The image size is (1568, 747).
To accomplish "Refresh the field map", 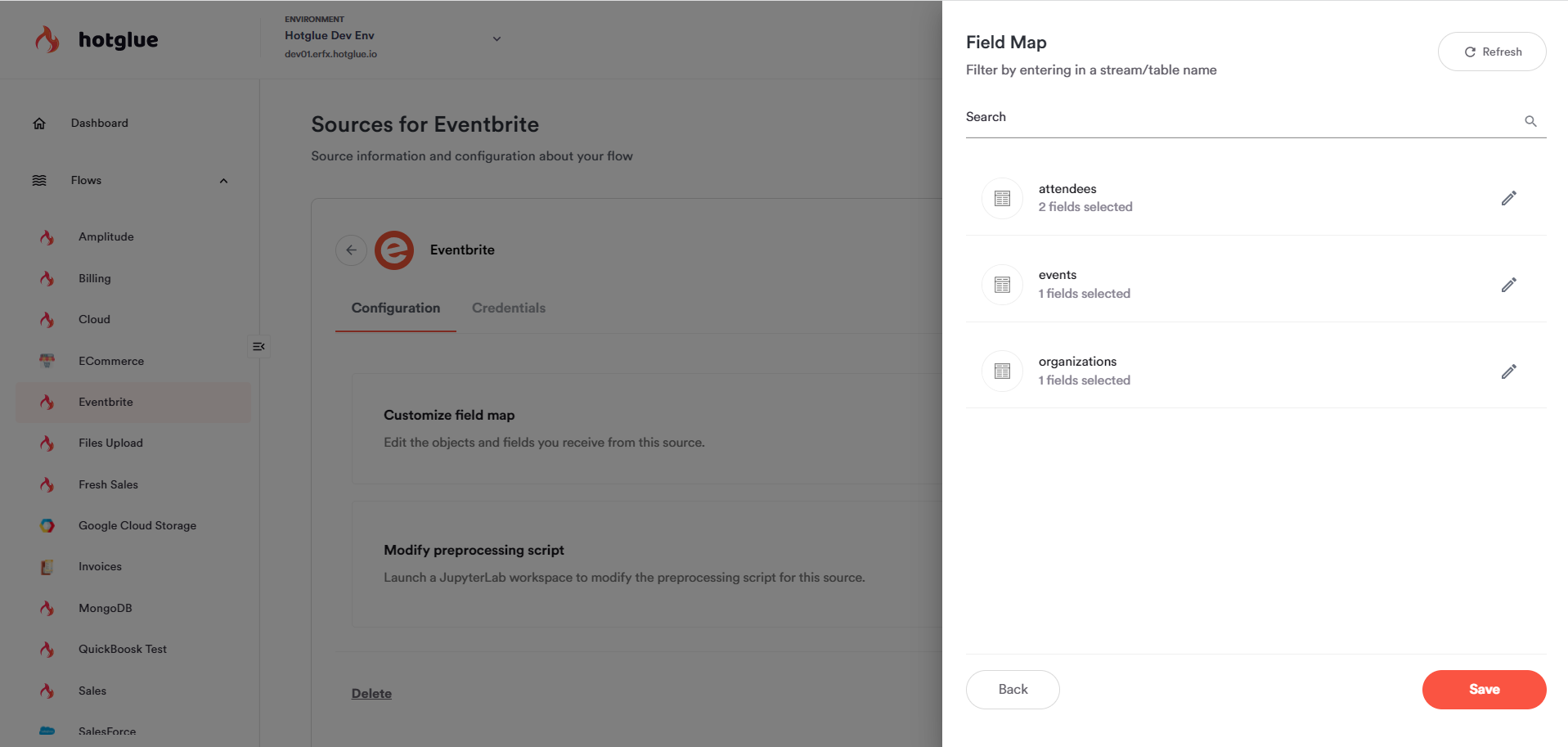I will pos(1491,52).
